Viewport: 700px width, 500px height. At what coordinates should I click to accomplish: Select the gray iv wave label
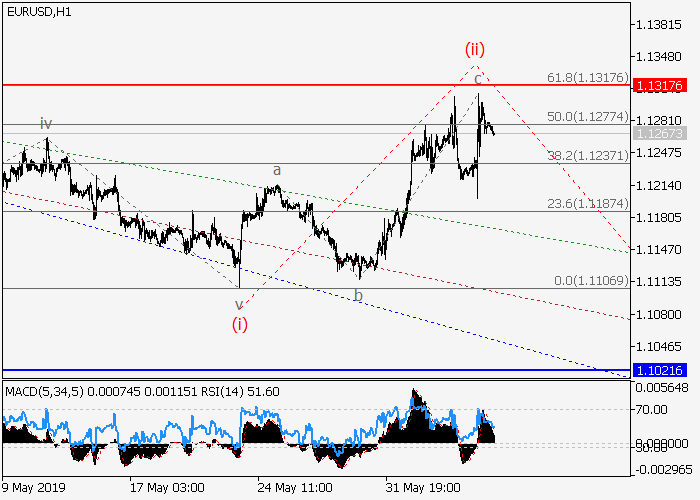pos(46,123)
